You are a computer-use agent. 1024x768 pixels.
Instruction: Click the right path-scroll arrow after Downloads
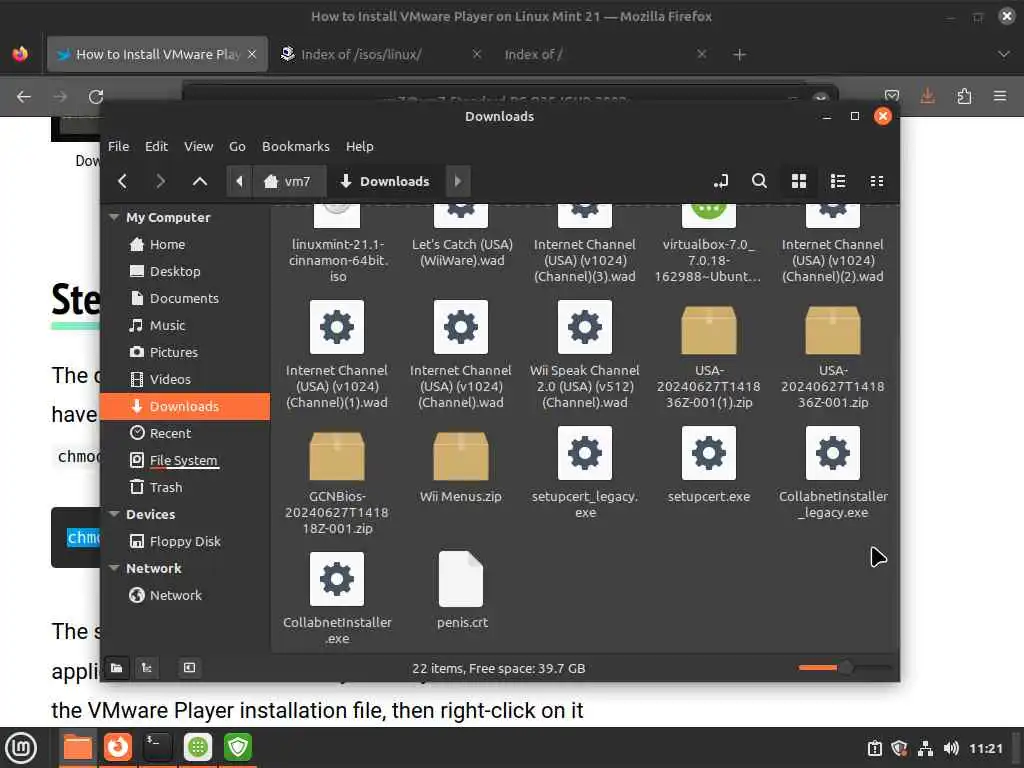pyautogui.click(x=457, y=181)
